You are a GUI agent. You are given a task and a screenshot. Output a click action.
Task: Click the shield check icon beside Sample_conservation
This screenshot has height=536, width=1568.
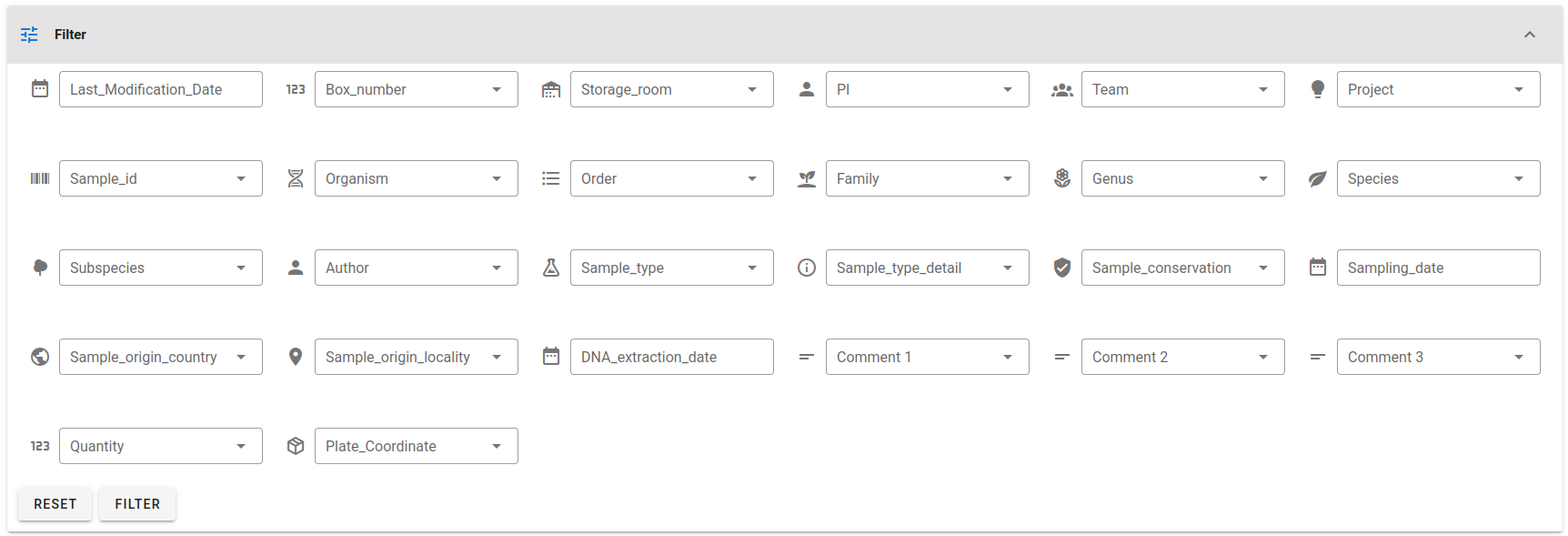1062,268
